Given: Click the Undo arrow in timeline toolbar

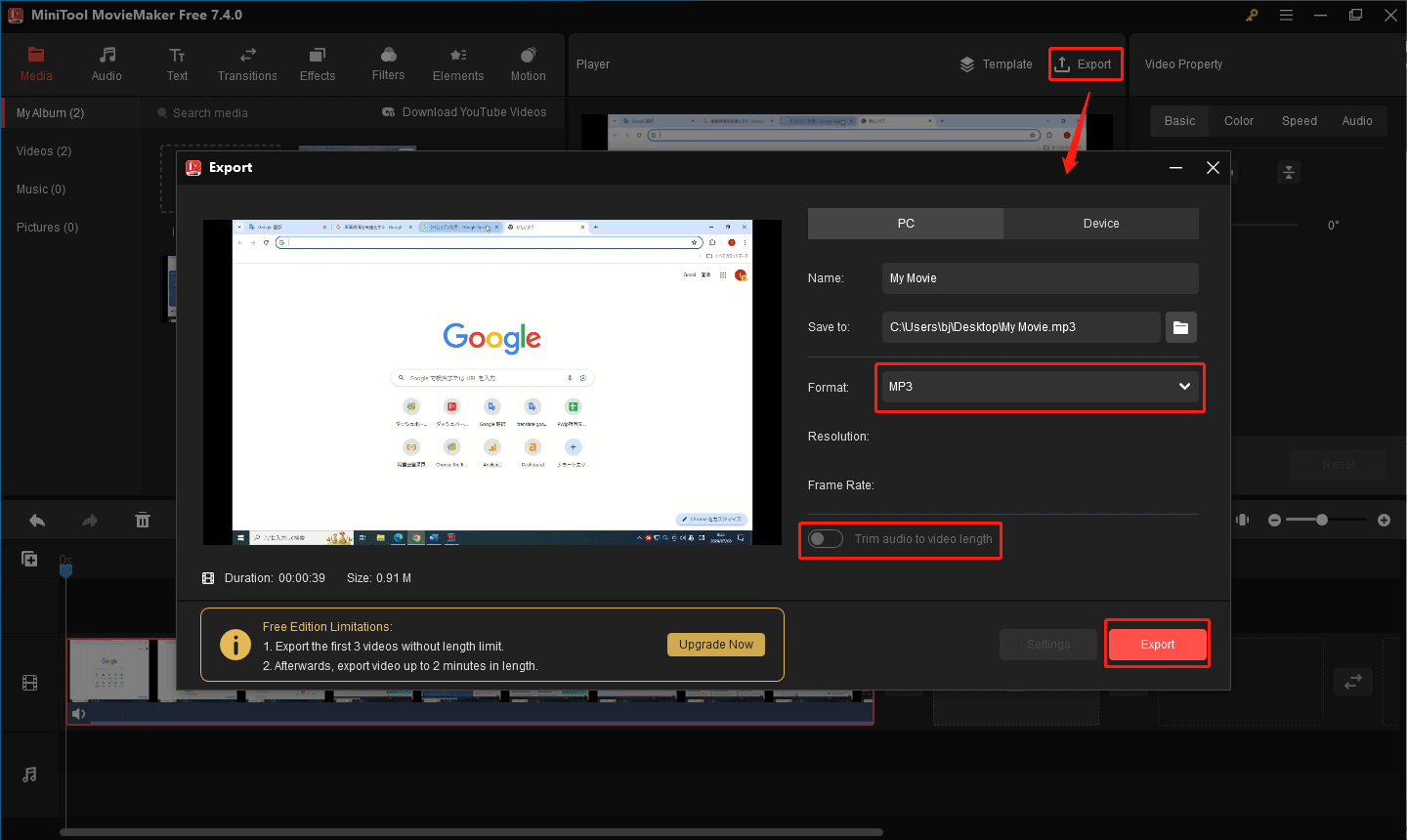Looking at the screenshot, I should [x=37, y=521].
